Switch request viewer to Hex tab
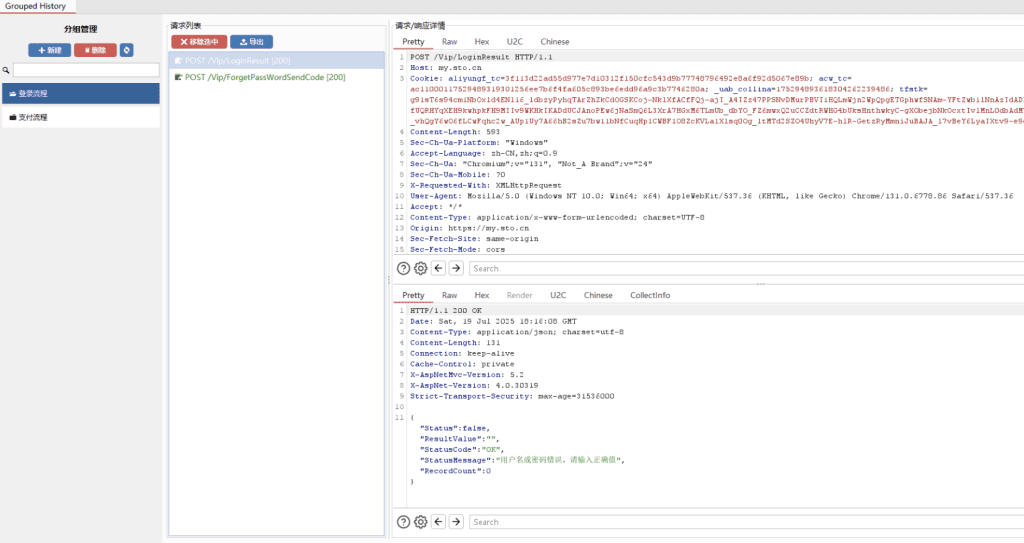The height and width of the screenshot is (543, 1024). 482,42
